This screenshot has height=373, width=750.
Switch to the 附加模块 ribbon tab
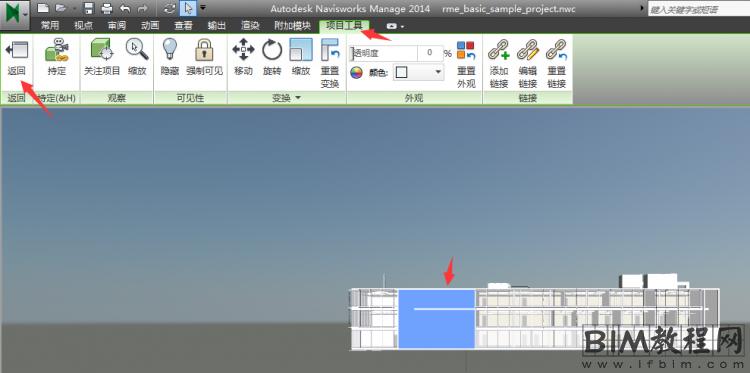[x=292, y=26]
